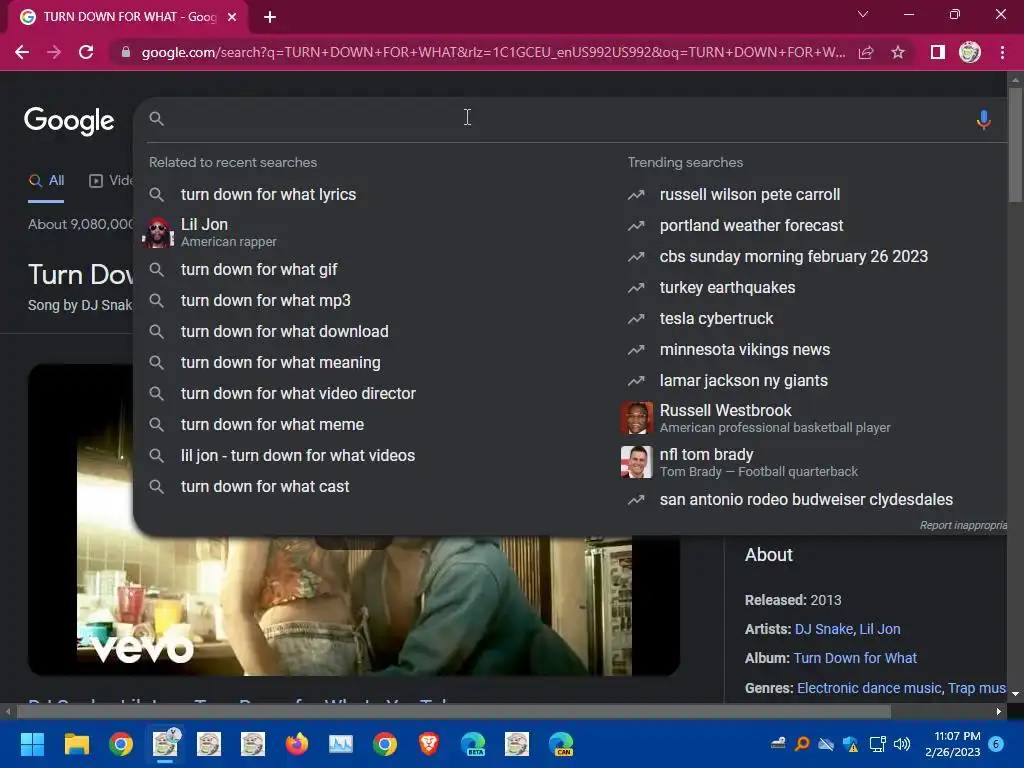Select trending search turkey earthquakes
The image size is (1024, 768).
pos(728,288)
